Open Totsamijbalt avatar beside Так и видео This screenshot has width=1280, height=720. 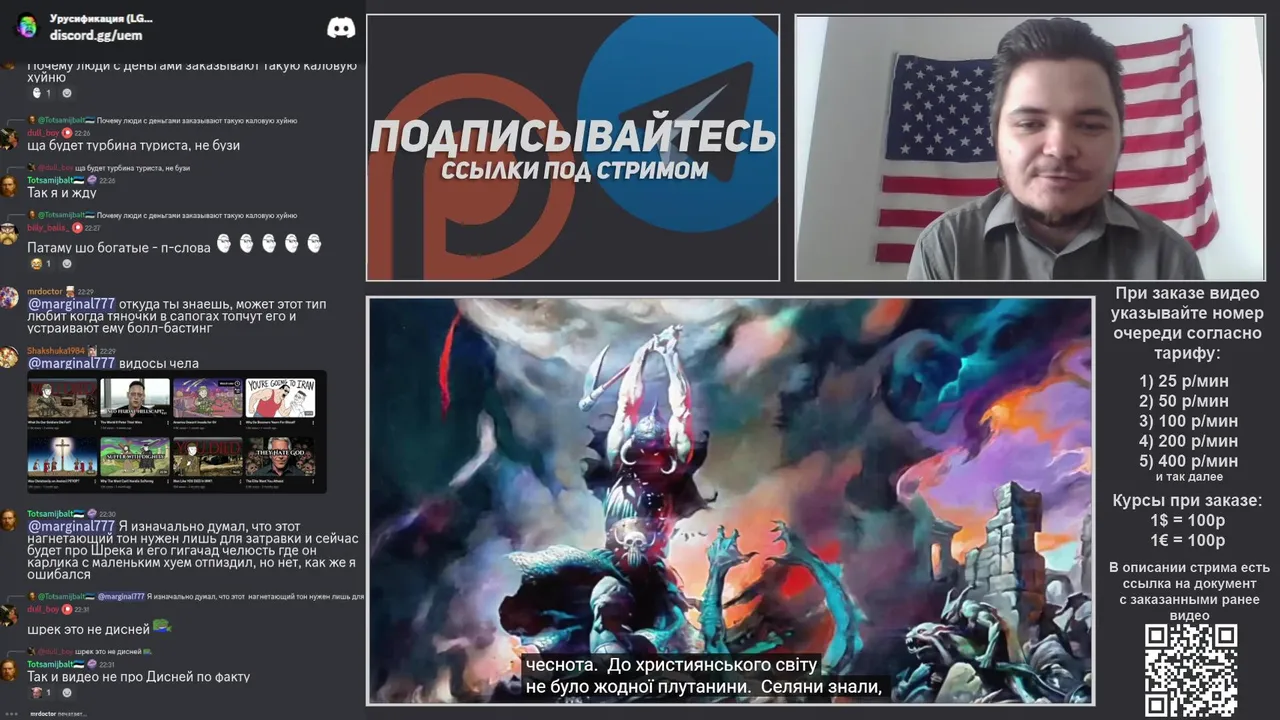point(9,670)
